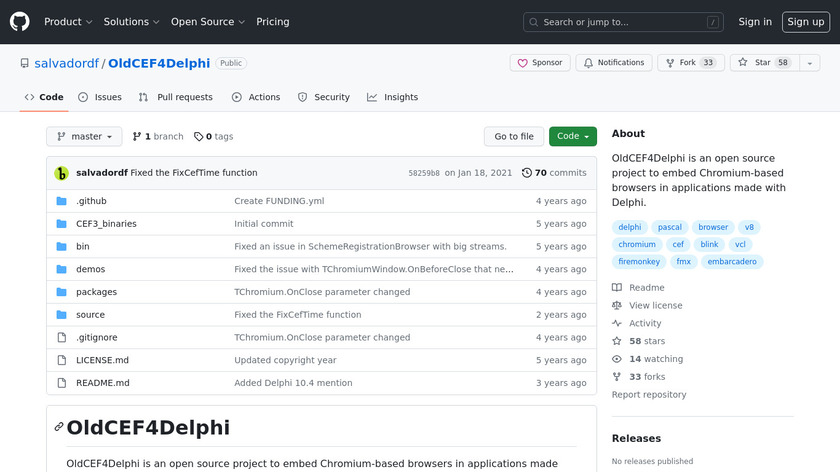840x472 pixels.
Task: Open the README.md file
Action: [x=102, y=383]
